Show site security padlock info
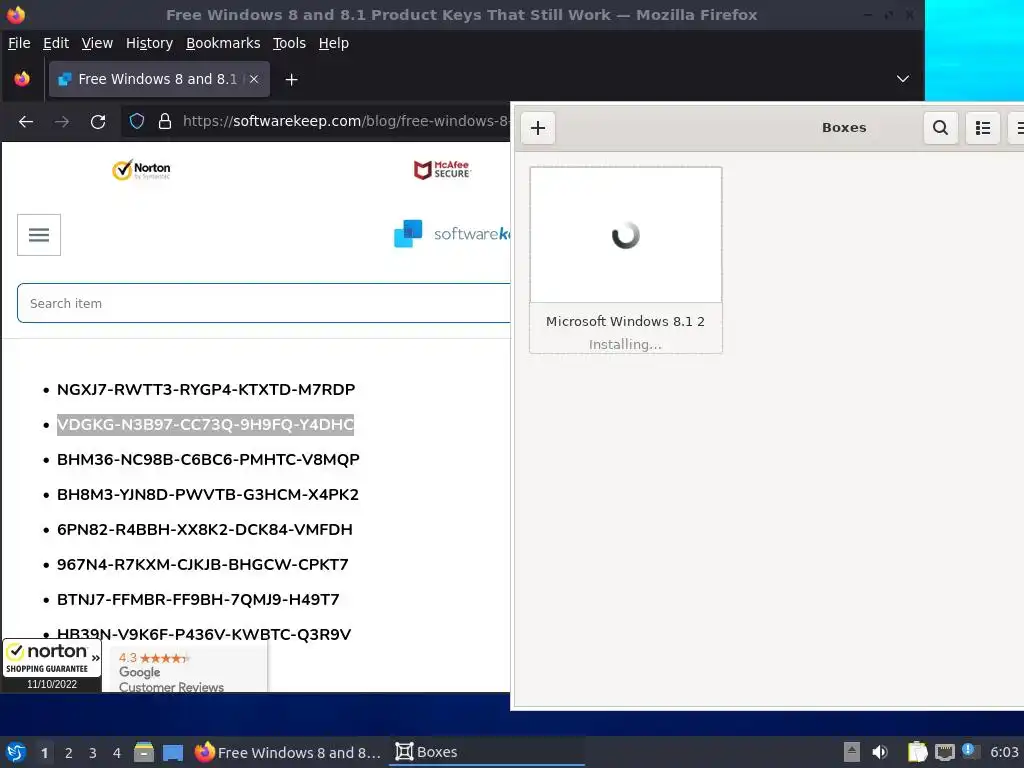This screenshot has height=768, width=1024. pos(165,121)
